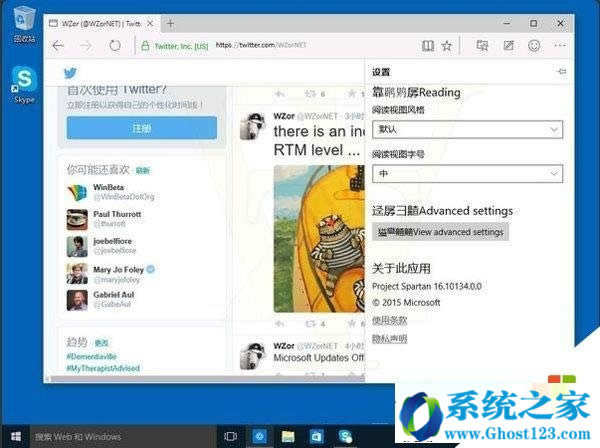The width and height of the screenshot is (600, 448).
Task: Click the #MyTherapistAdvised trend
Action: pyautogui.click(x=103, y=368)
